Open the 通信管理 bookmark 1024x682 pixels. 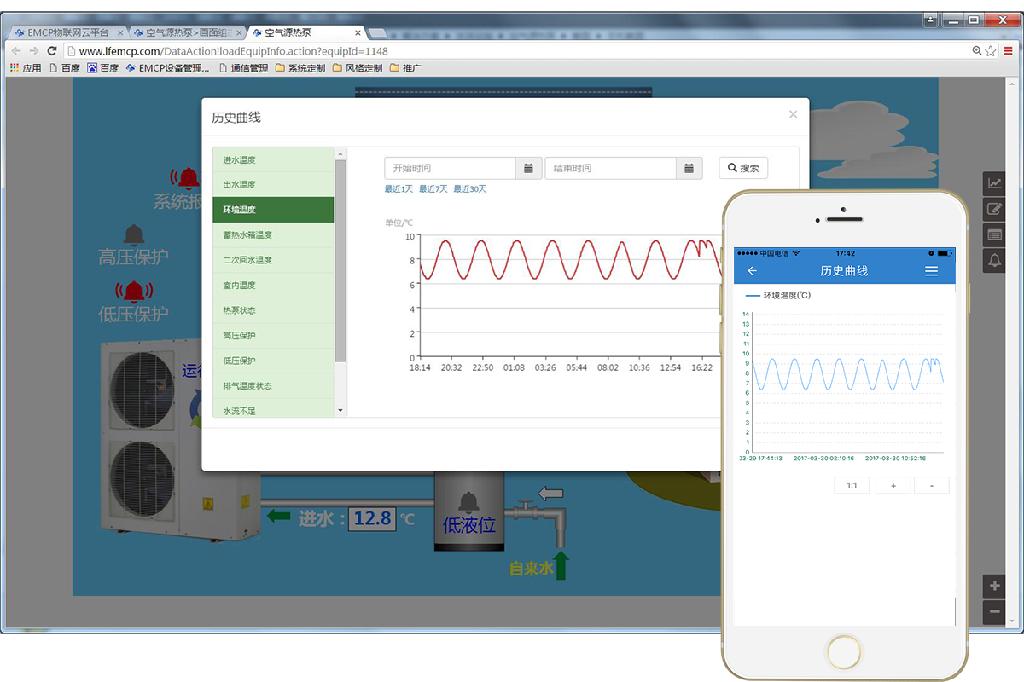pos(243,68)
